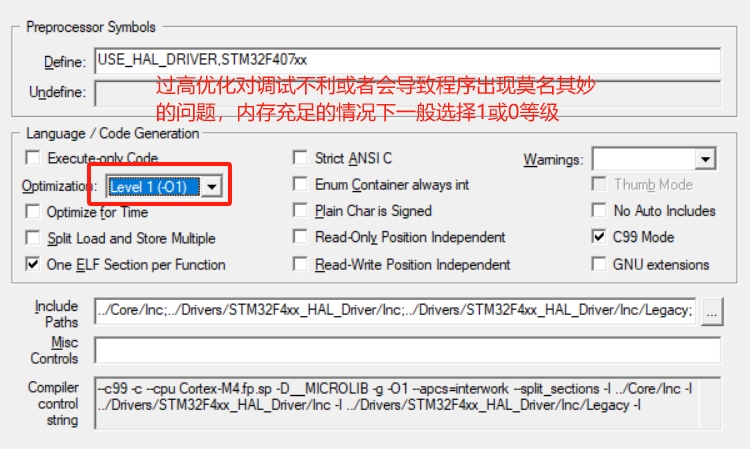Click the Compiler control string box
This screenshot has width=750, height=449.
click(x=408, y=403)
